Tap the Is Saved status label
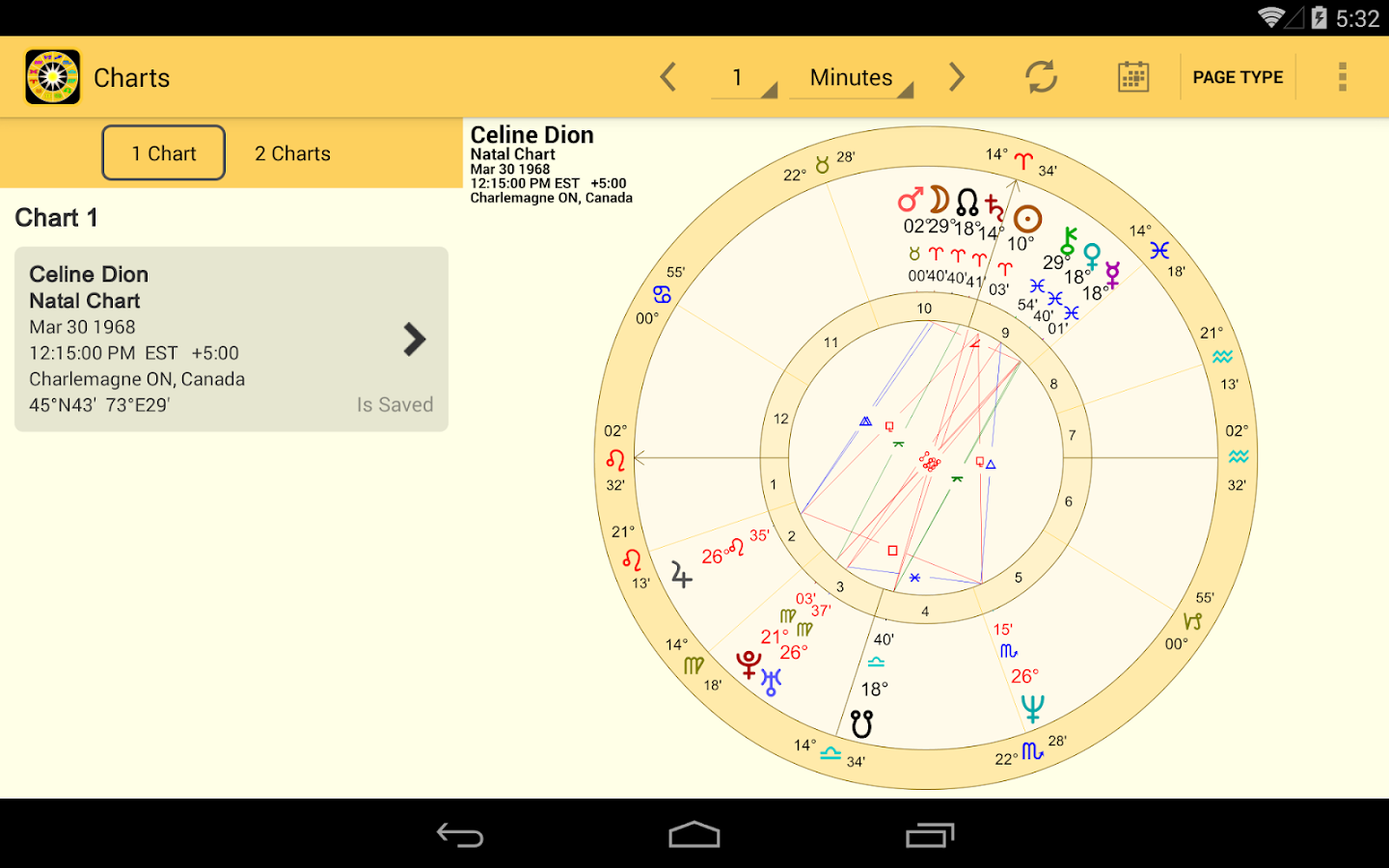The image size is (1389, 868). coord(395,405)
